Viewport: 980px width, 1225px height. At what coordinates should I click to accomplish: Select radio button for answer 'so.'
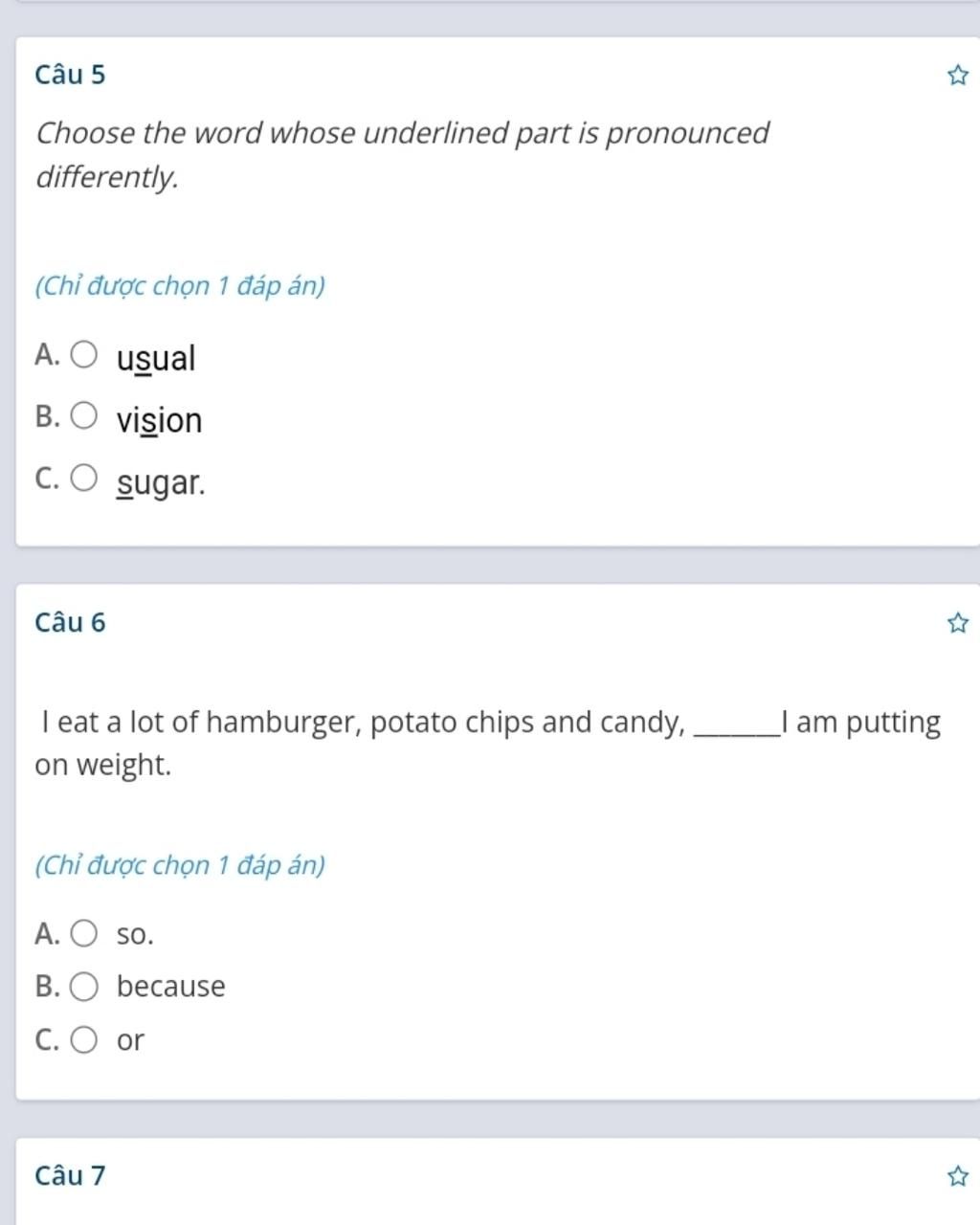[84, 933]
